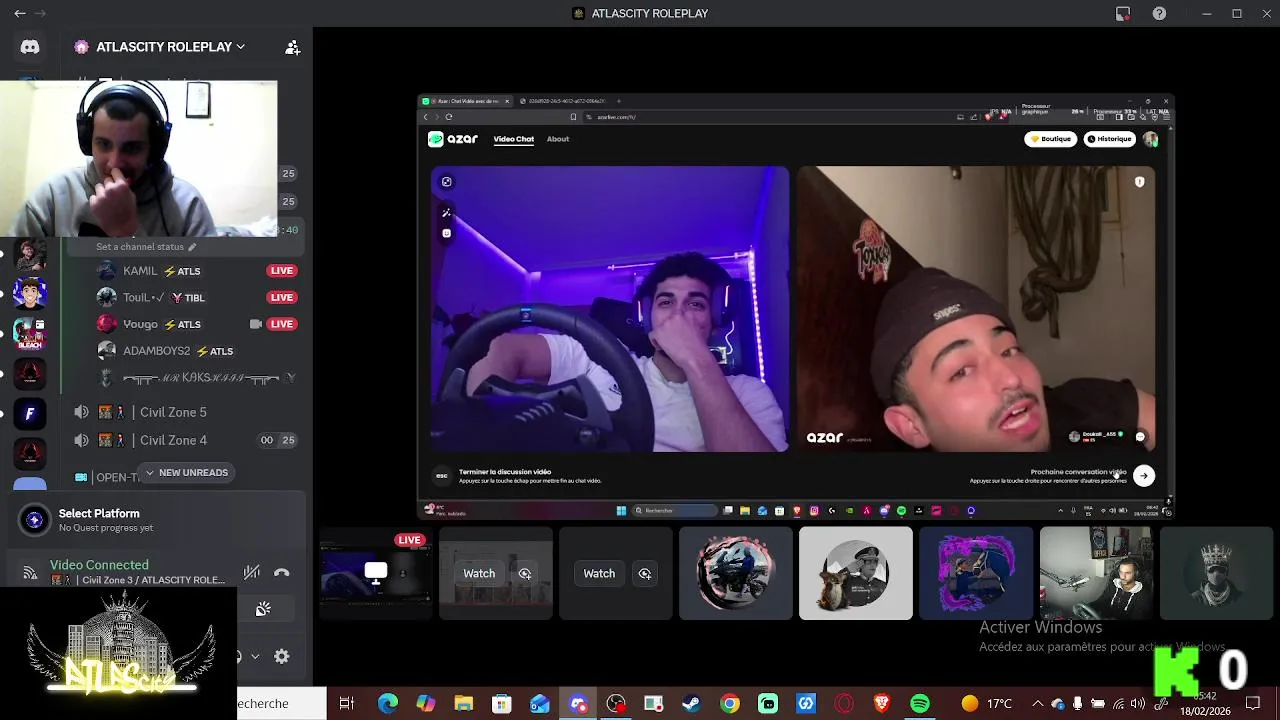Select the webcam participant with microphone

[x=1096, y=573]
